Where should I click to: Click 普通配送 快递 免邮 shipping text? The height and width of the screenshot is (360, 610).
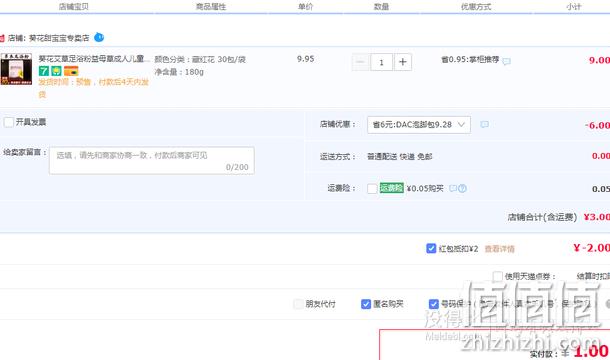pos(400,156)
